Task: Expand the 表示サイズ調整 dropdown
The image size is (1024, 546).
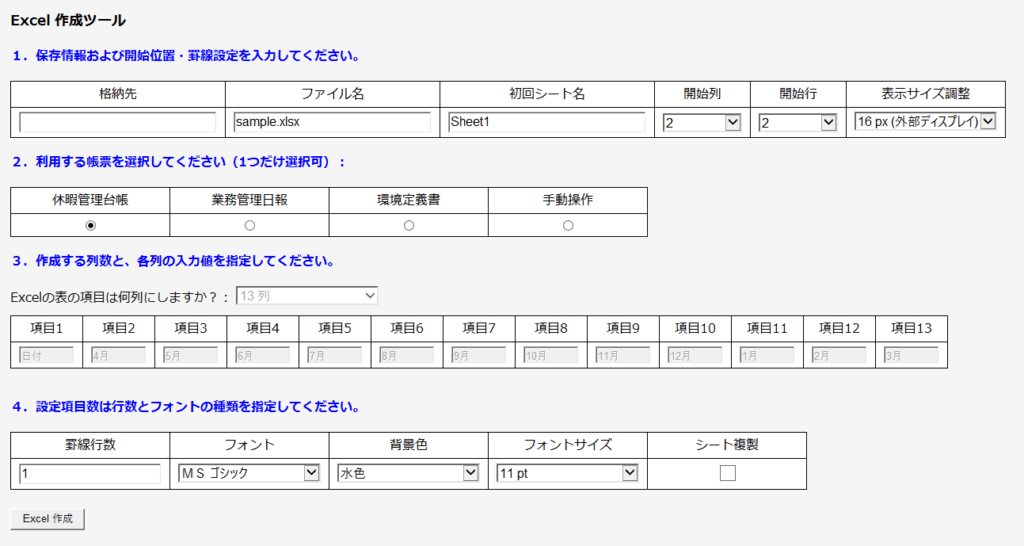Action: pyautogui.click(x=925, y=121)
